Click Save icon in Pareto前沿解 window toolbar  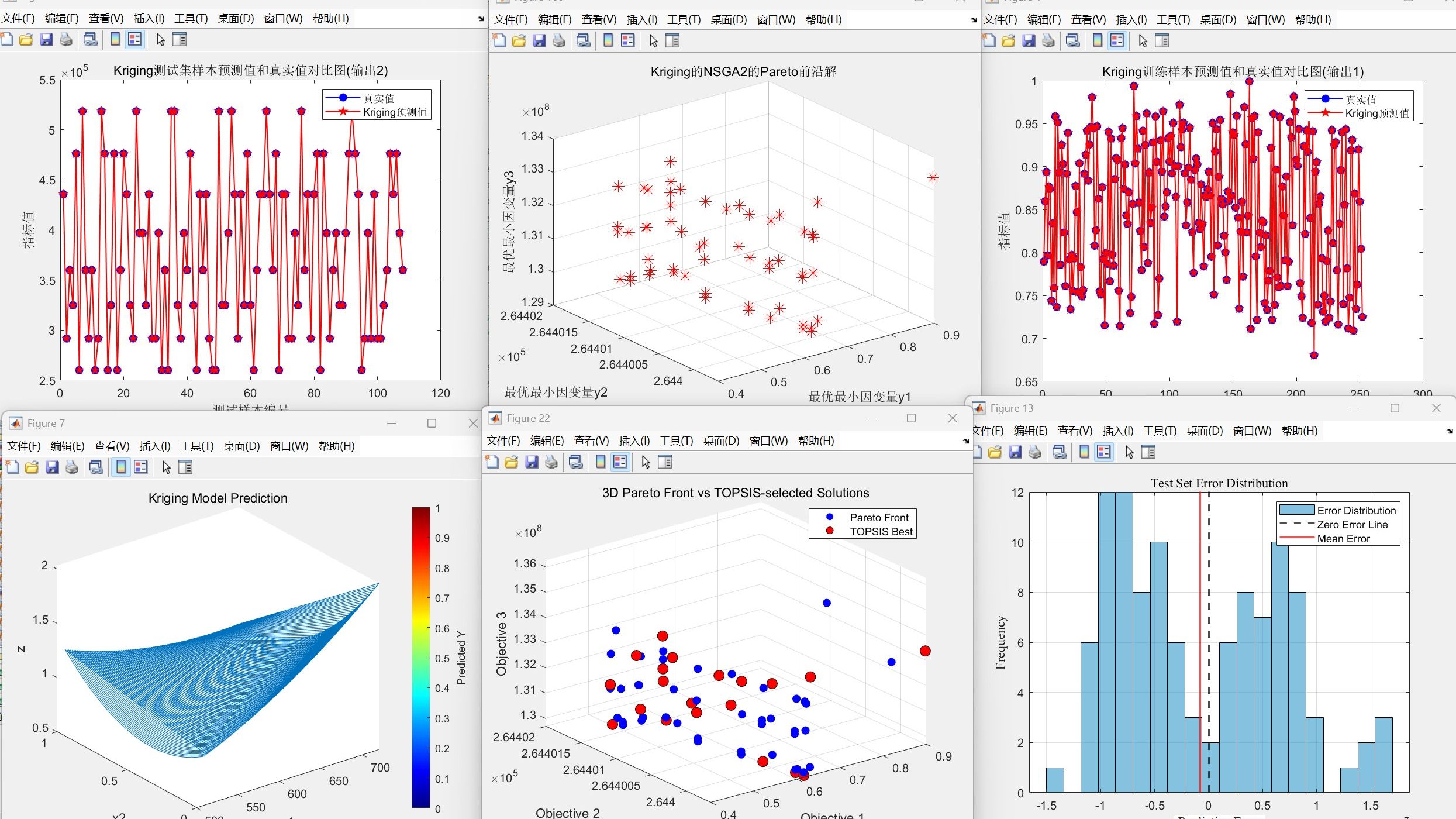click(539, 40)
